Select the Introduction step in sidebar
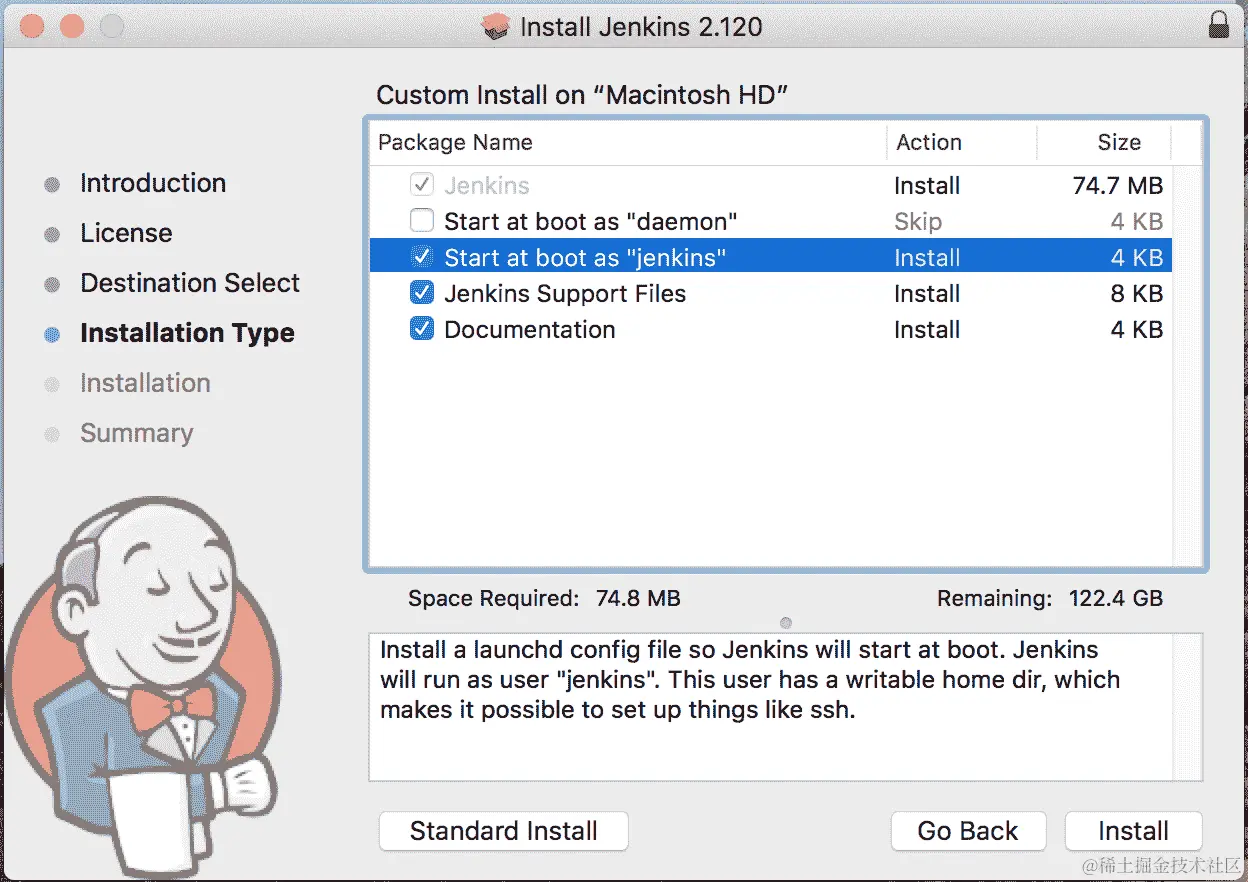Screen dimensions: 1248x882 153,183
